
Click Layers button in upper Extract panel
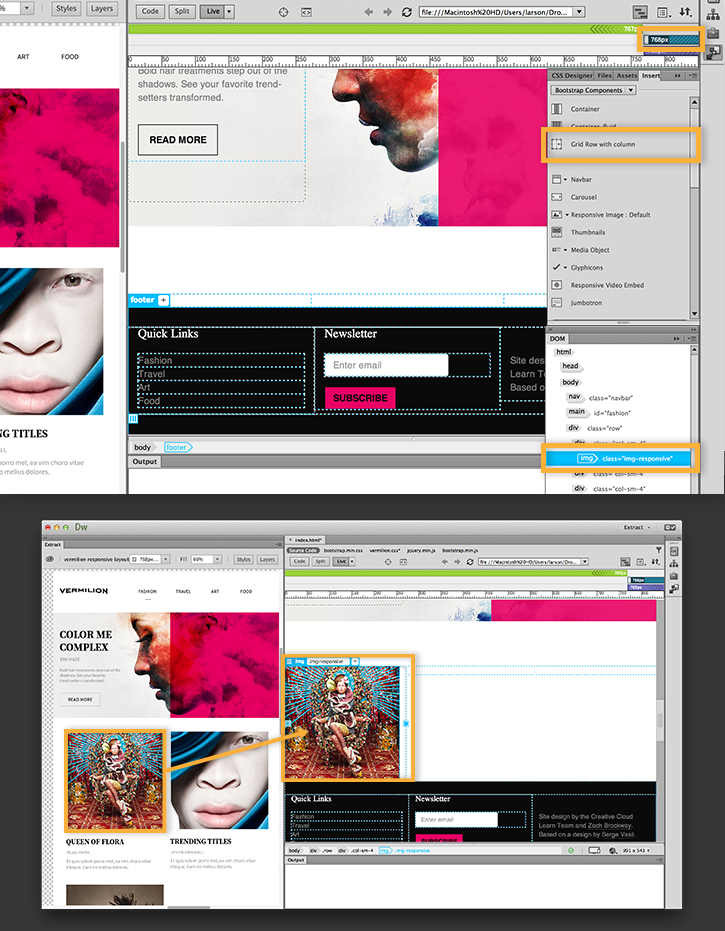102,8
